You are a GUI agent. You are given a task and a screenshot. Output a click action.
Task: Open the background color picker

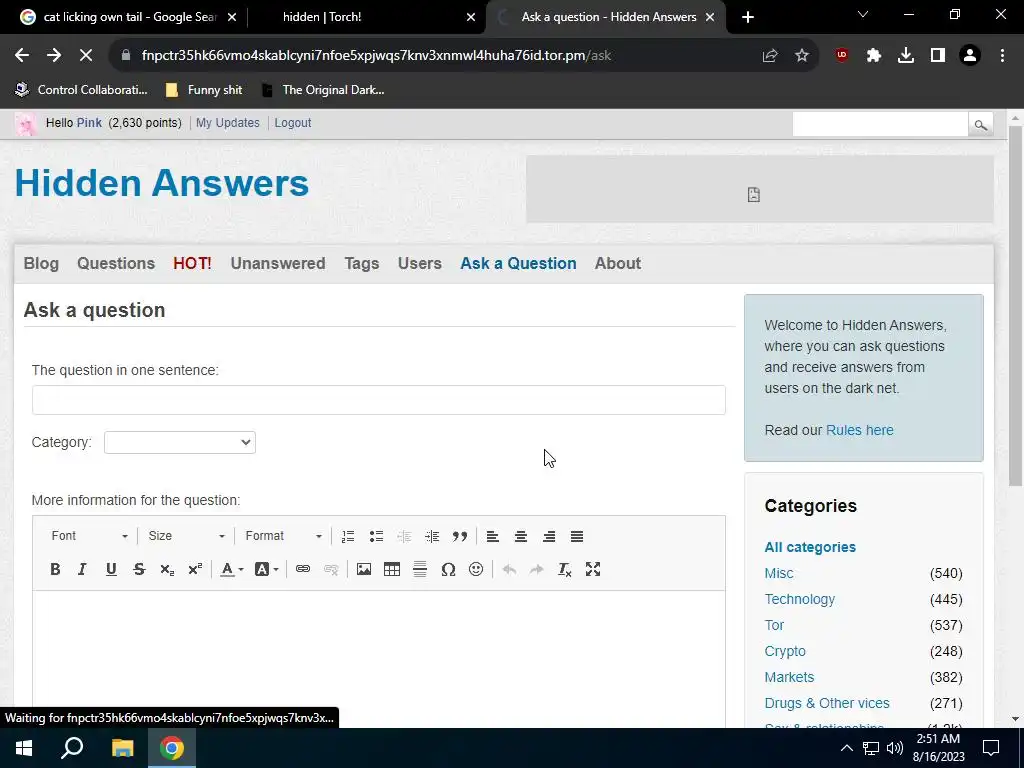pyautogui.click(x=266, y=569)
